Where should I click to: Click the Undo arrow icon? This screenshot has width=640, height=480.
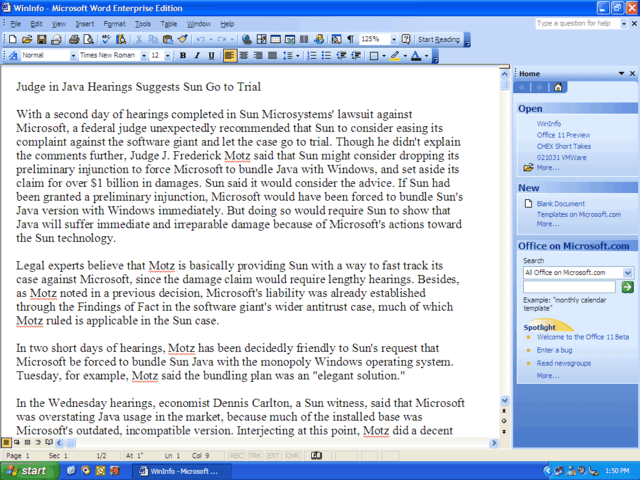(x=200, y=39)
